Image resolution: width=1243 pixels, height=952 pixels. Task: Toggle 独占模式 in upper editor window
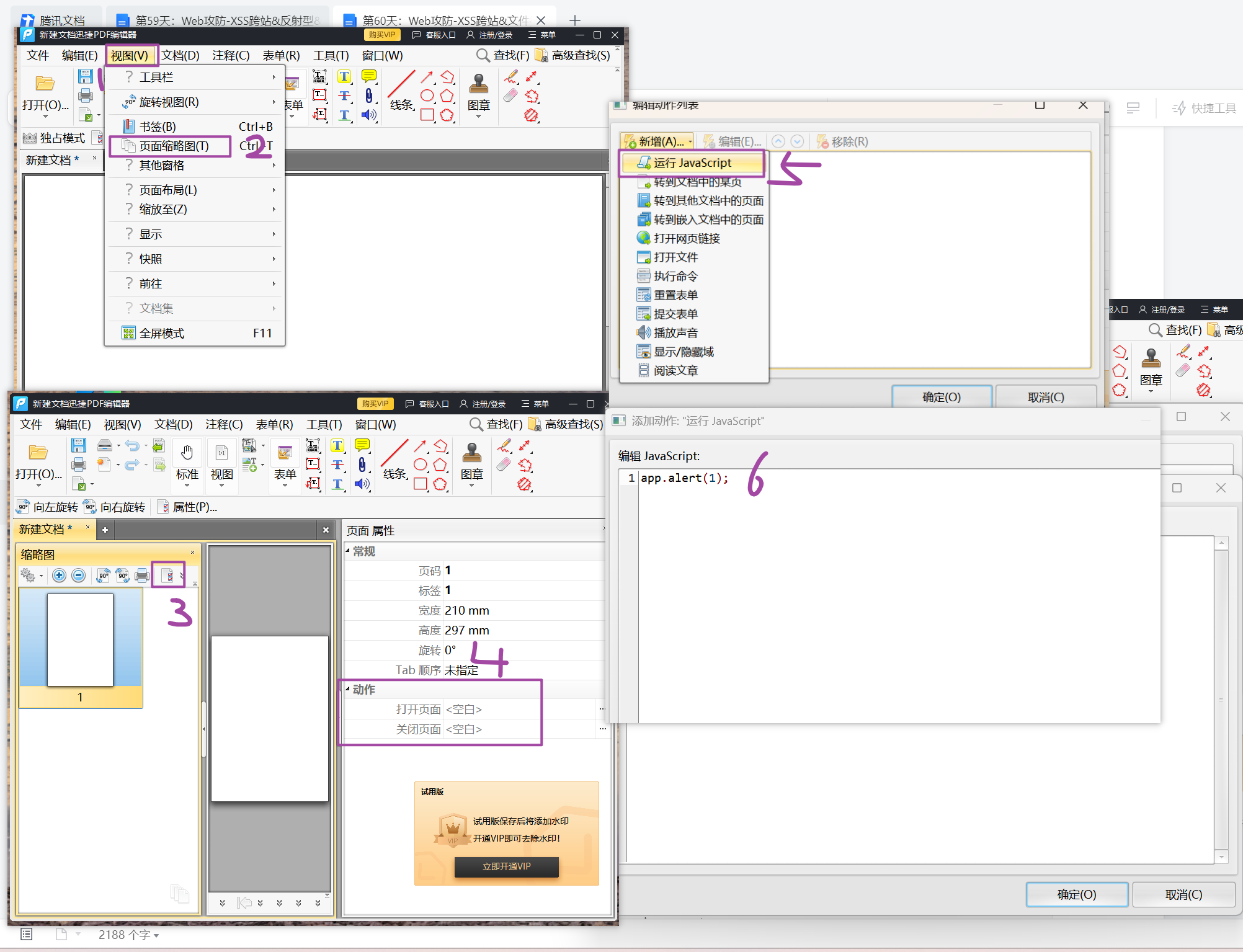tap(54, 138)
